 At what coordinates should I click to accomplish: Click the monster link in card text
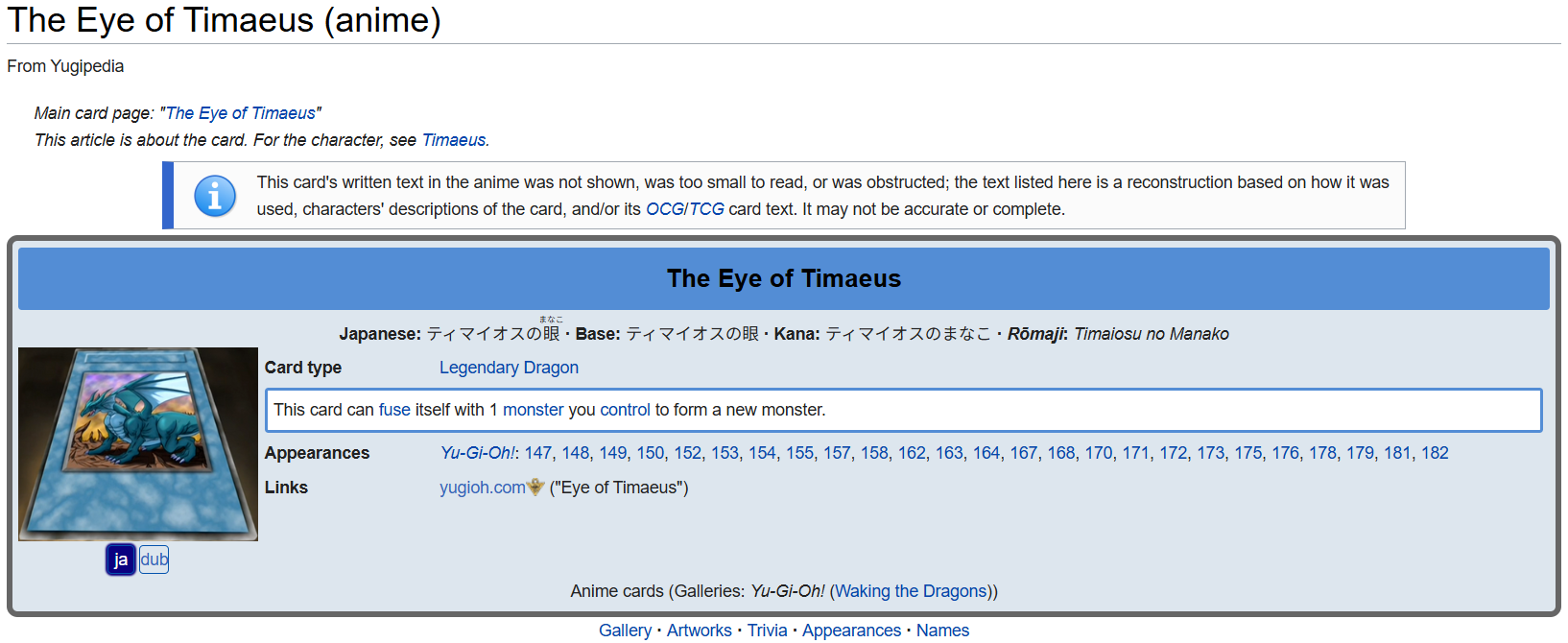click(534, 410)
